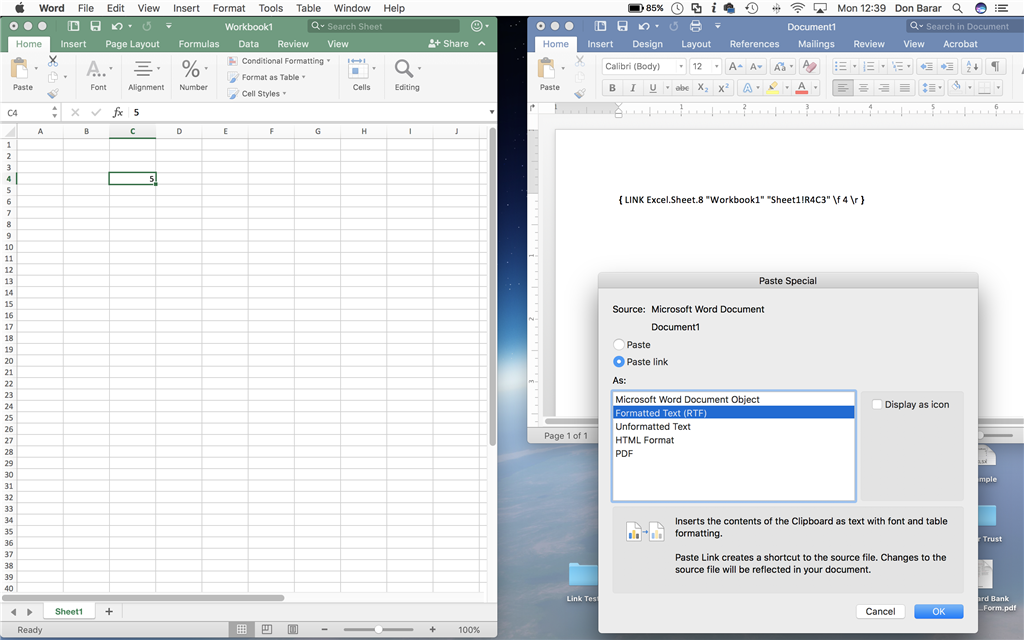Open the Formulas tab in Excel
1024x640 pixels.
click(x=199, y=44)
